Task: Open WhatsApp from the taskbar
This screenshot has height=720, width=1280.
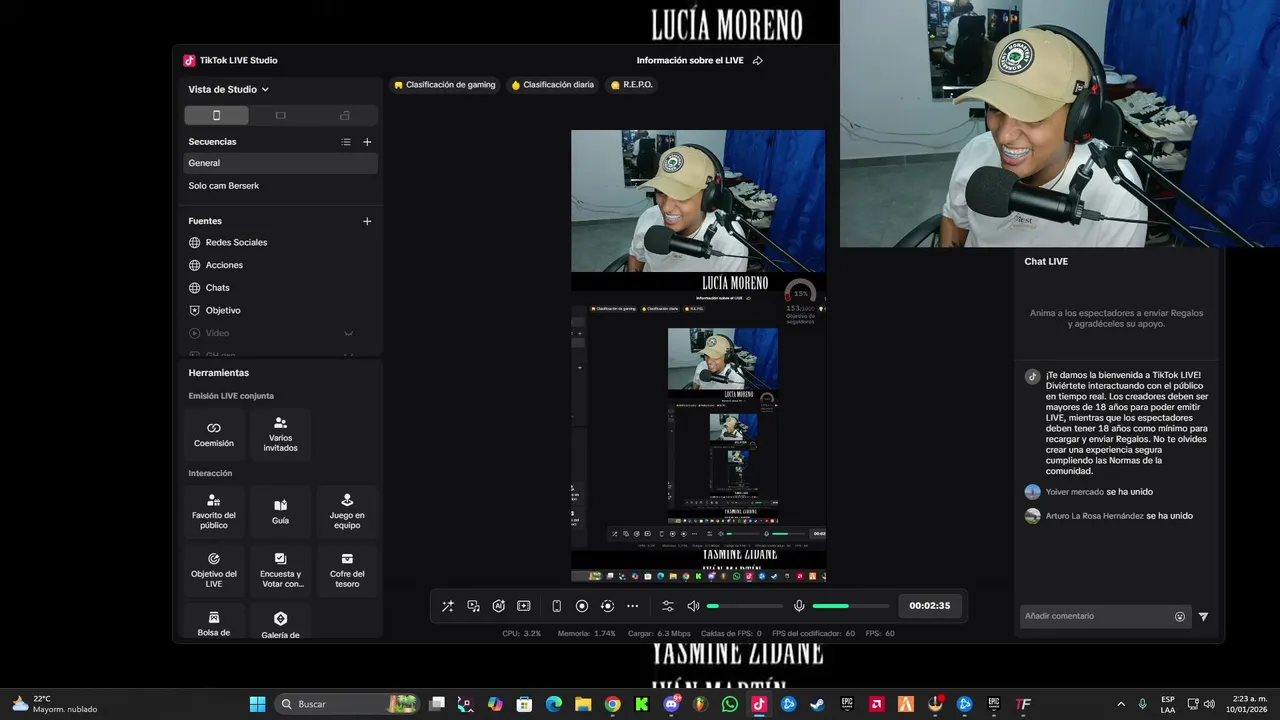Action: pyautogui.click(x=729, y=704)
